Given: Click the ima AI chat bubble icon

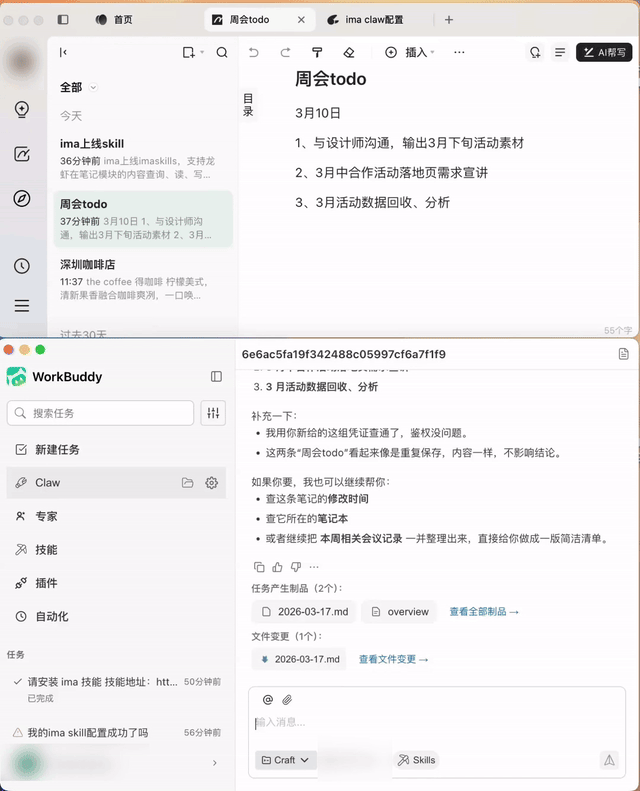Looking at the screenshot, I should (535, 52).
